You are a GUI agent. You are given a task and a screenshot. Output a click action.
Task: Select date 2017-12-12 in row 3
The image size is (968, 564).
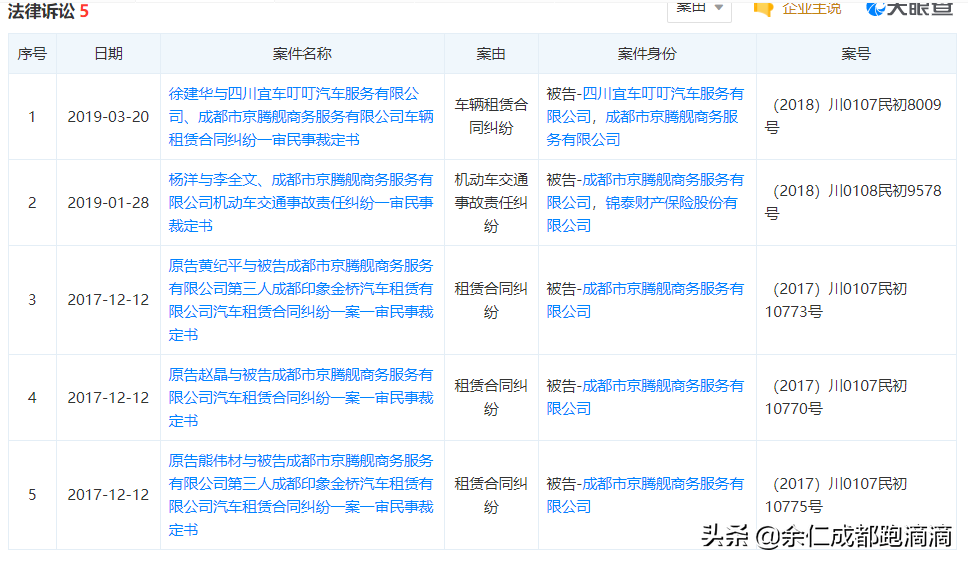108,300
